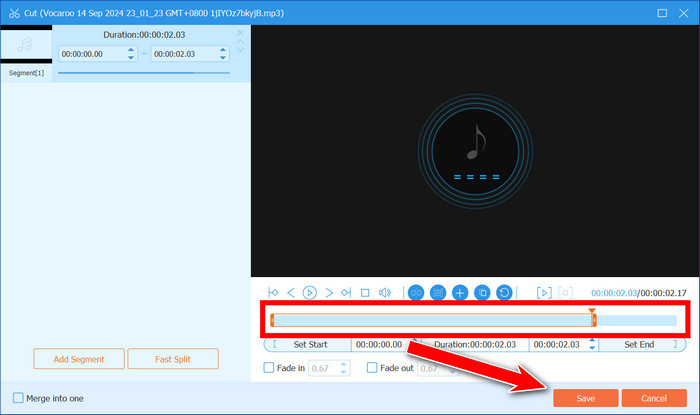Click the Add Segment button
The width and height of the screenshot is (700, 415).
[79, 359]
